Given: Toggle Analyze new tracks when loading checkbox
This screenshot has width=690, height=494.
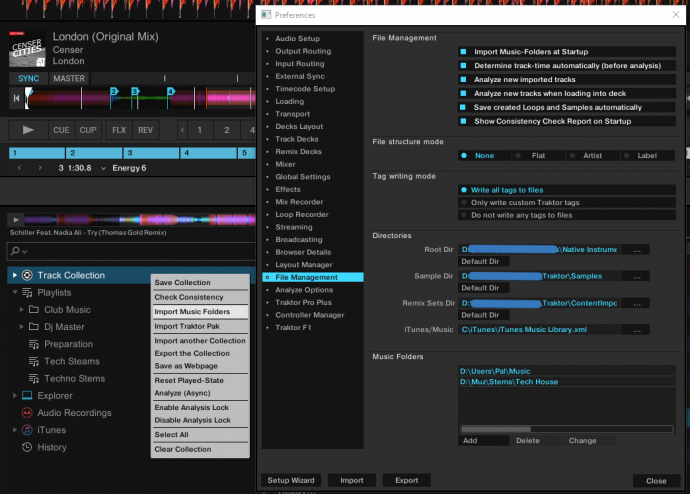Looking at the screenshot, I should [463, 93].
